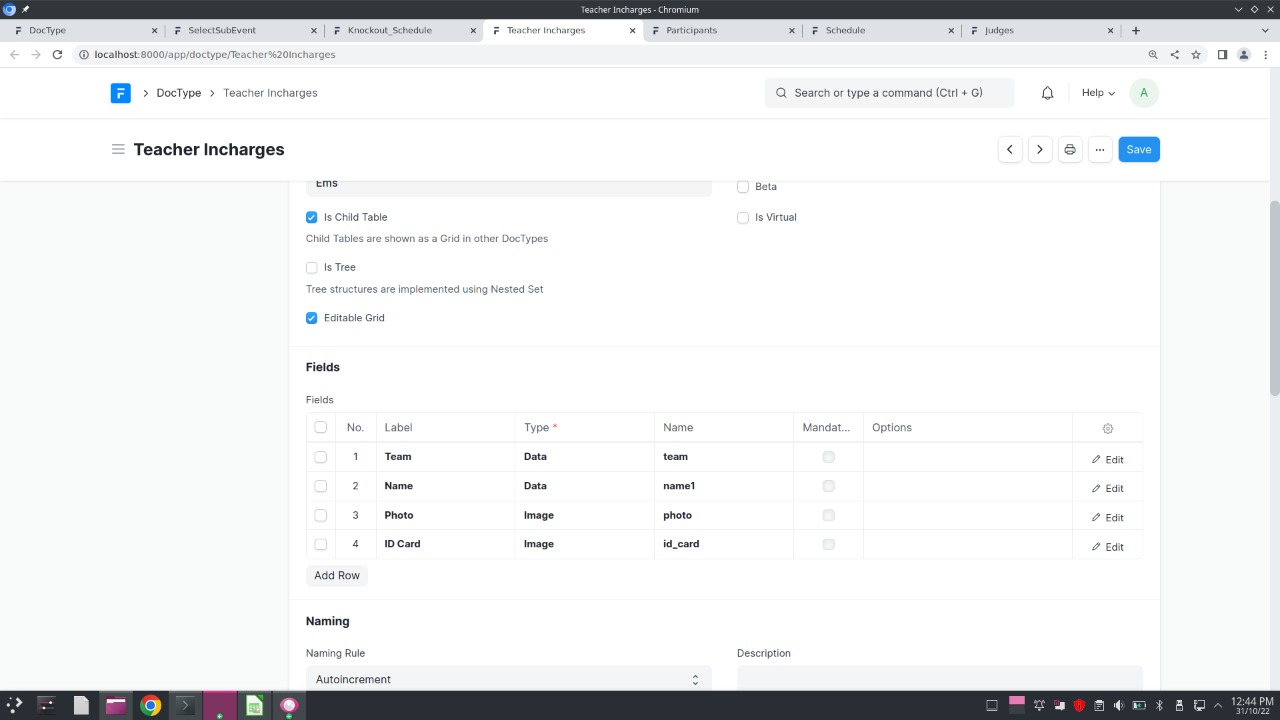Click the volume icon in system tray
Image resolution: width=1280 pixels, height=720 pixels.
pyautogui.click(x=1119, y=705)
